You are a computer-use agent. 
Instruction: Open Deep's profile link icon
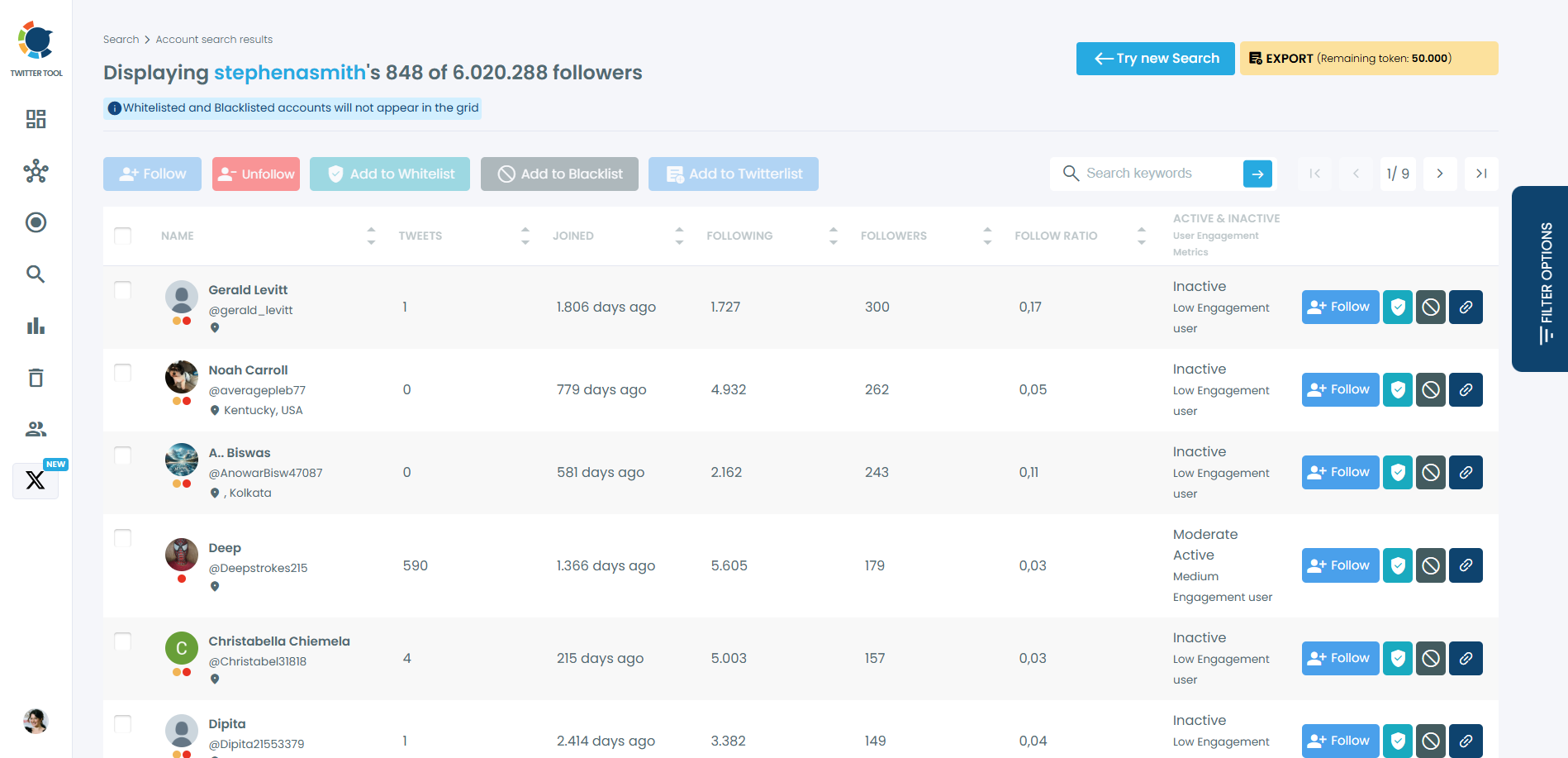click(x=1466, y=565)
